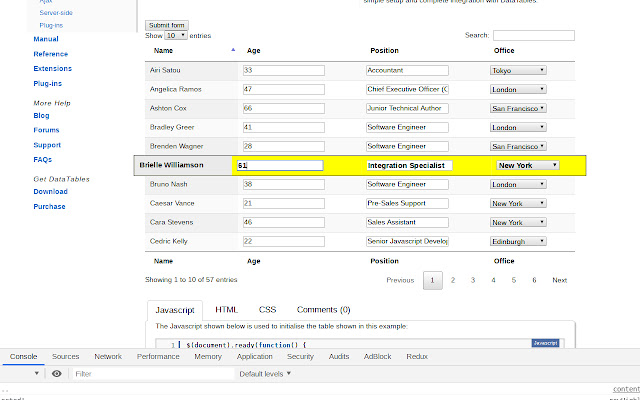
Task: Select the Console DevTools tab
Action: (x=23, y=356)
